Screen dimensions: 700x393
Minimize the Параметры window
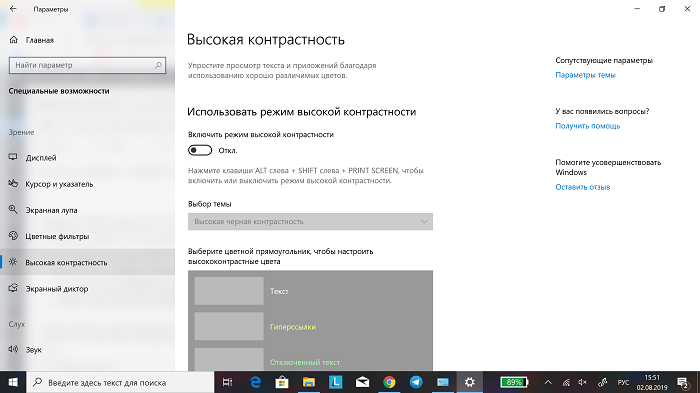(637, 9)
